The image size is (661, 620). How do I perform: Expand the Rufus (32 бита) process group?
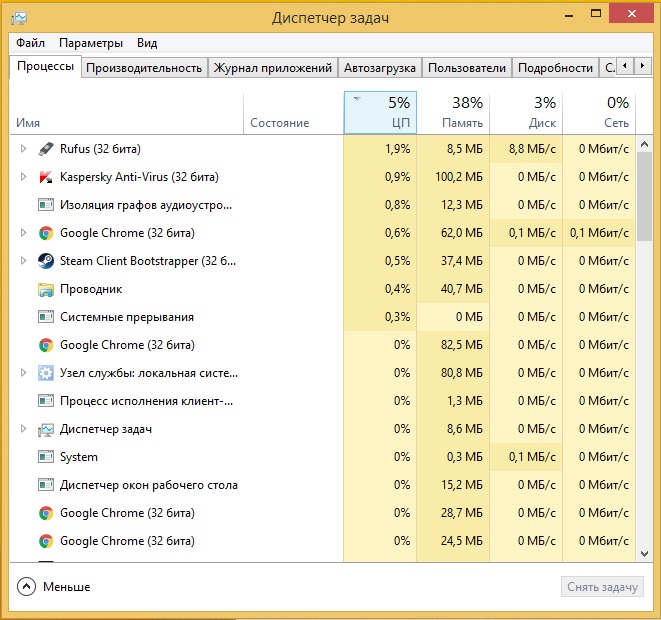[x=24, y=149]
